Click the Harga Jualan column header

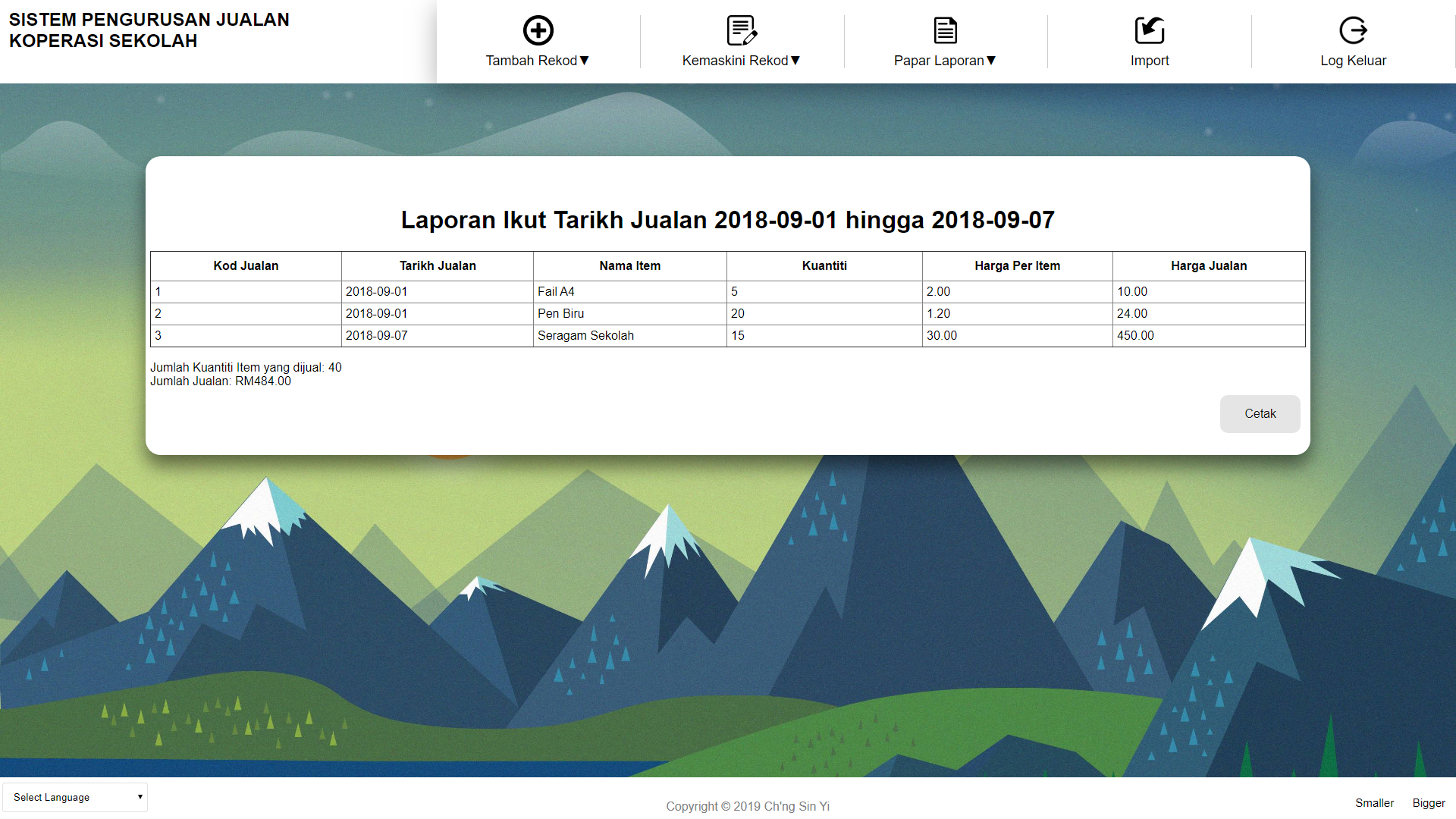pyautogui.click(x=1208, y=266)
